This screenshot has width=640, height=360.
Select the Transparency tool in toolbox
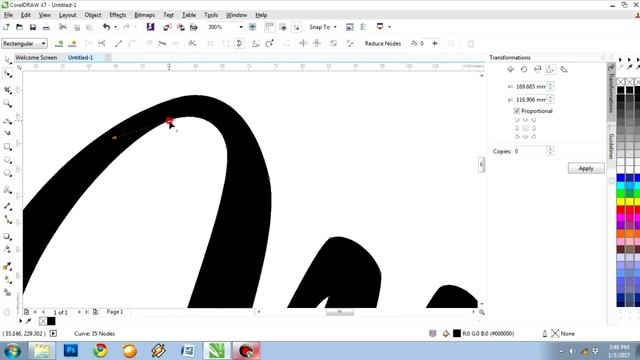point(7,250)
